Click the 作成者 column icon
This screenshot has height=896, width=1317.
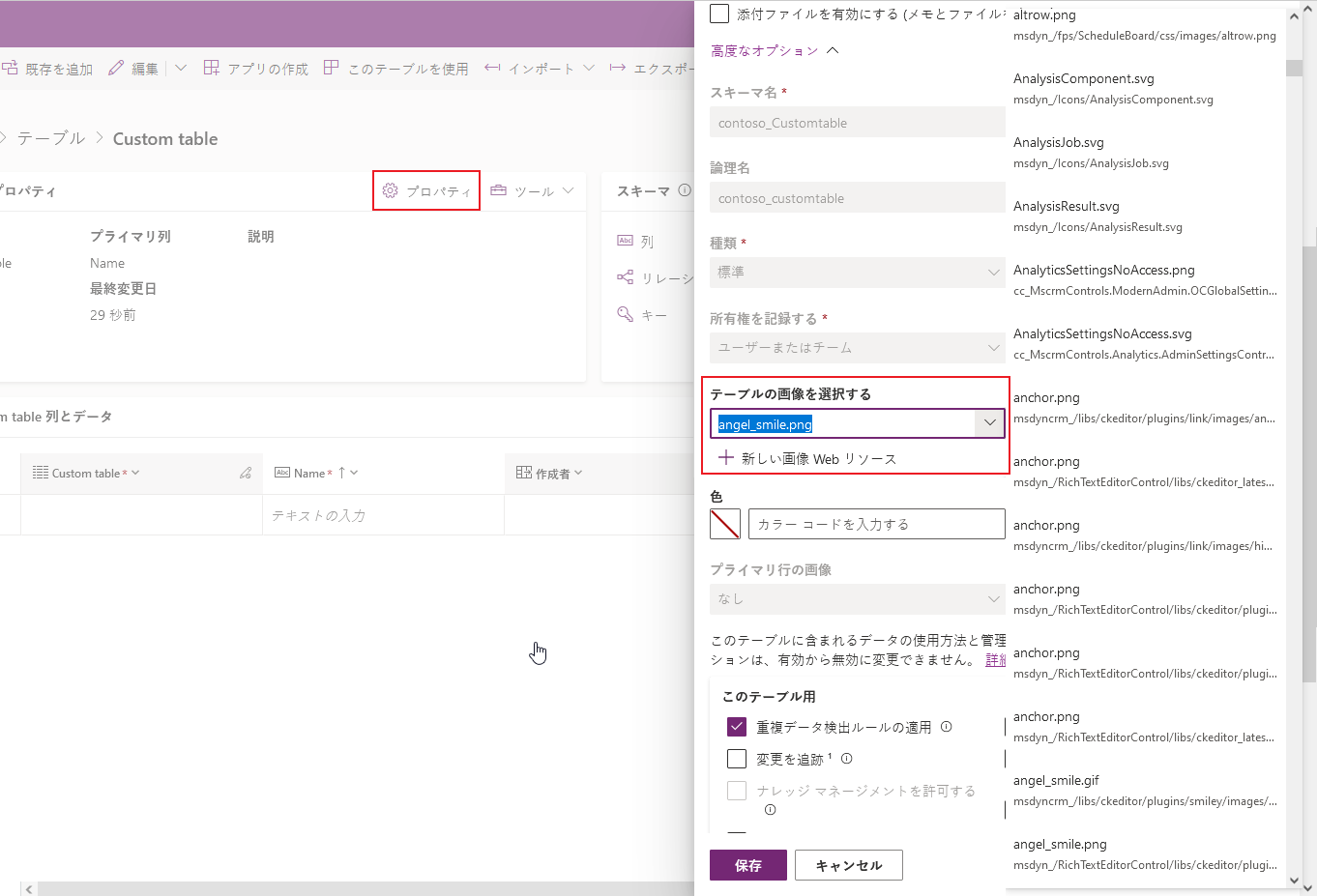(x=524, y=473)
